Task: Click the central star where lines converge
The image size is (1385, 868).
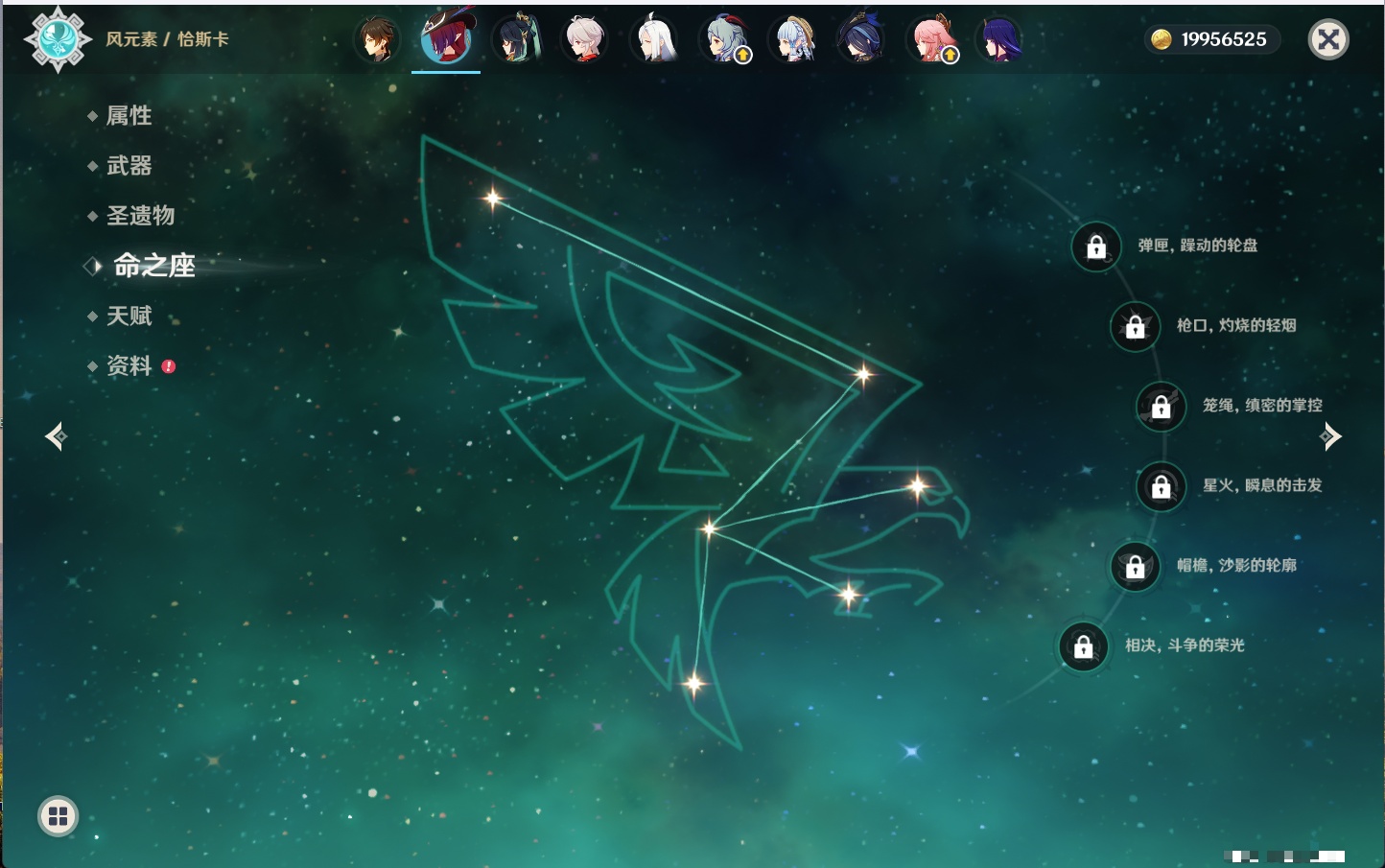Action: pos(709,528)
